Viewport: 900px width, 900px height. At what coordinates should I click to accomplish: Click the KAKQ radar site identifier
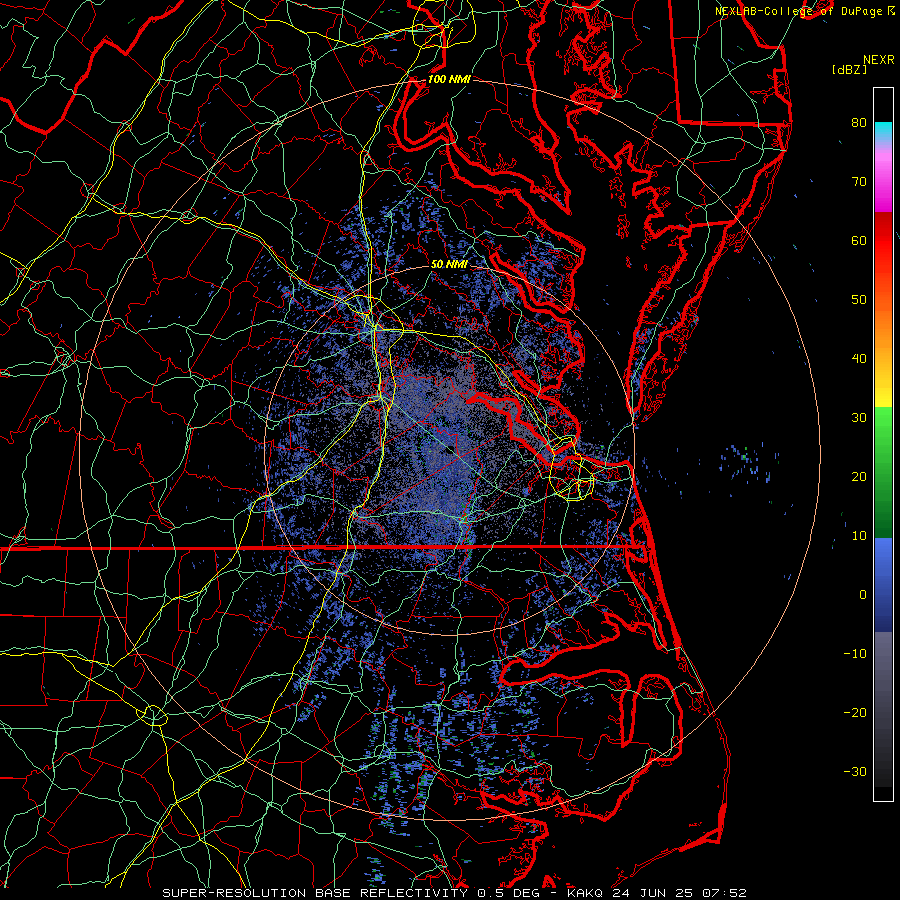point(585,893)
